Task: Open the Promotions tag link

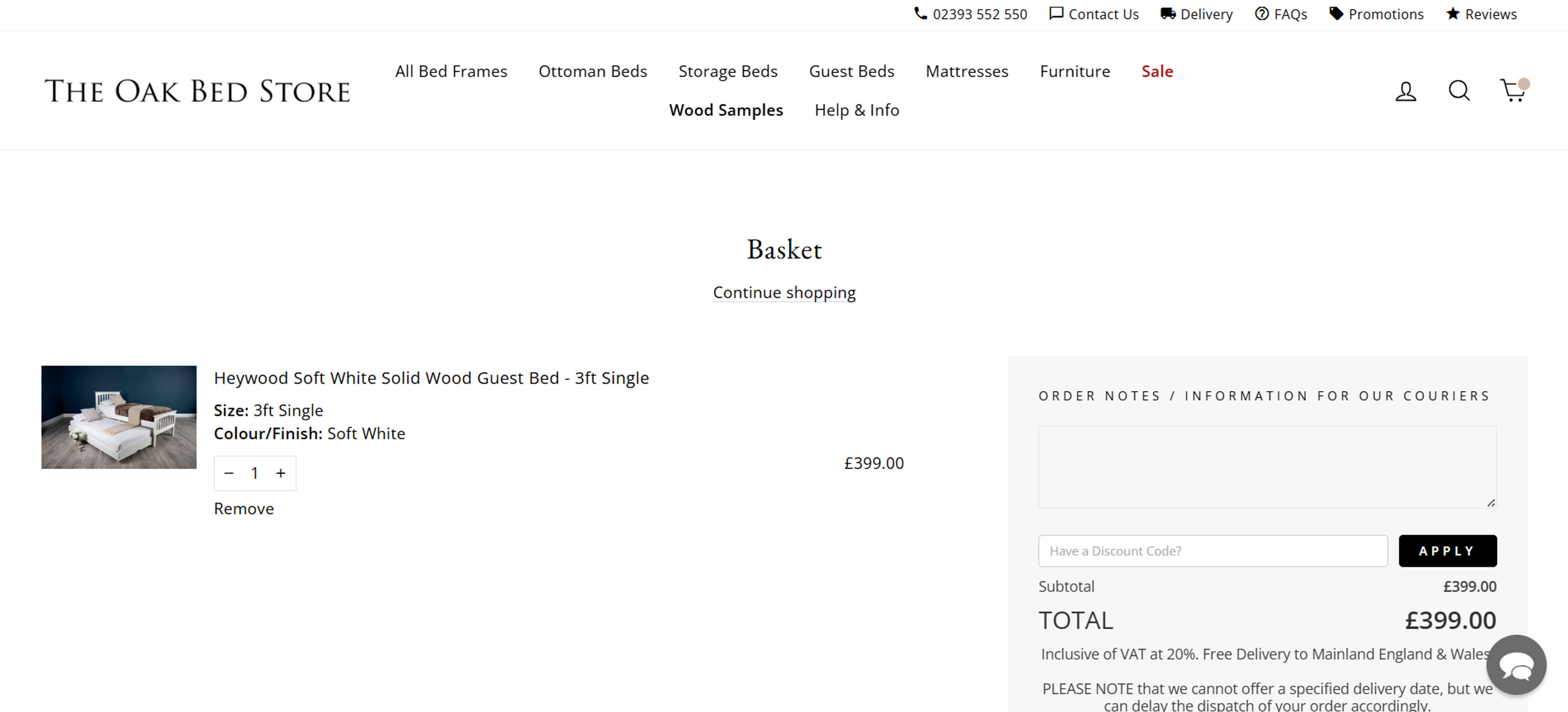Action: [1376, 14]
